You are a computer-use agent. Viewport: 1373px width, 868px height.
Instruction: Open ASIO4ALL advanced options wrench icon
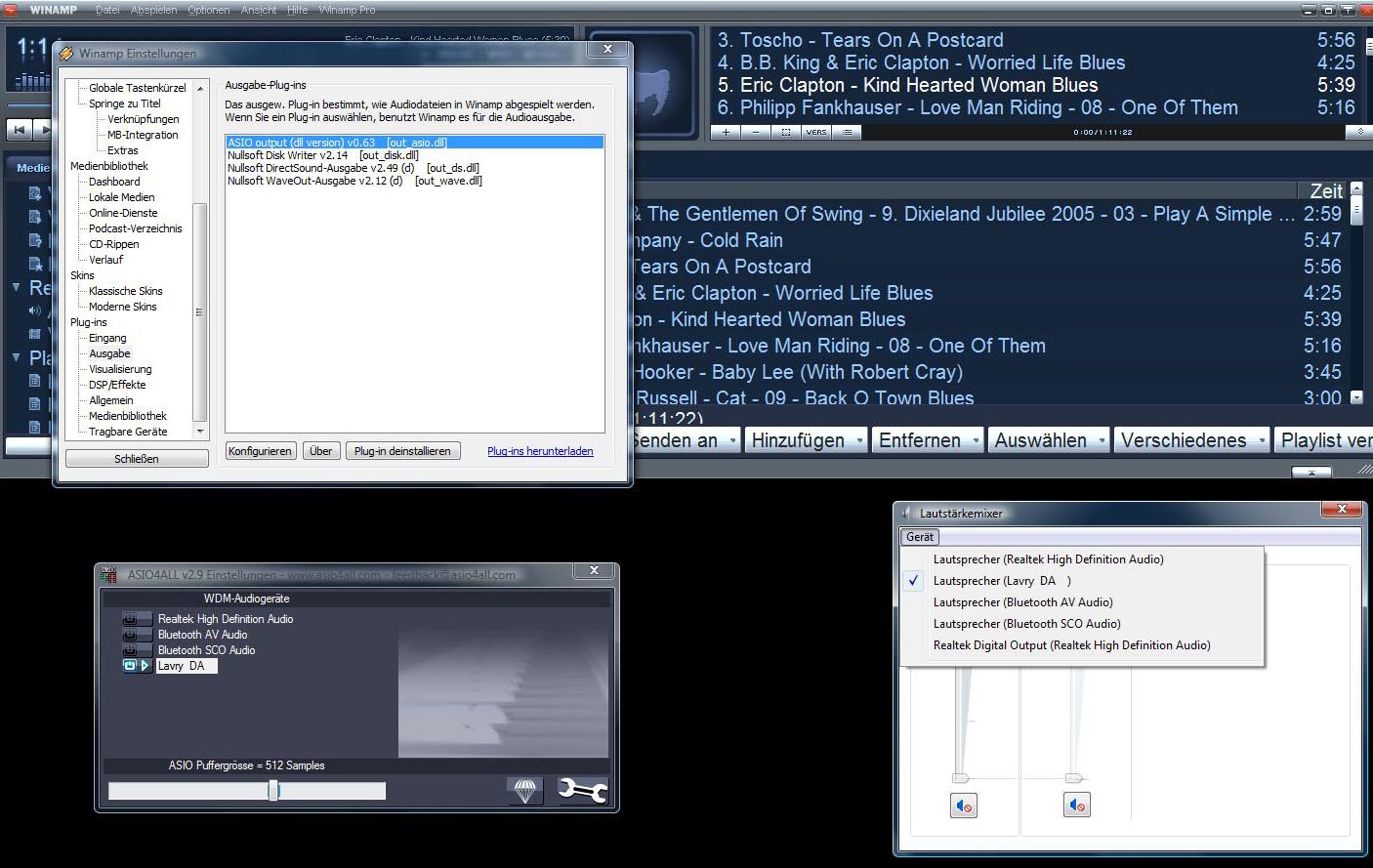tap(582, 790)
